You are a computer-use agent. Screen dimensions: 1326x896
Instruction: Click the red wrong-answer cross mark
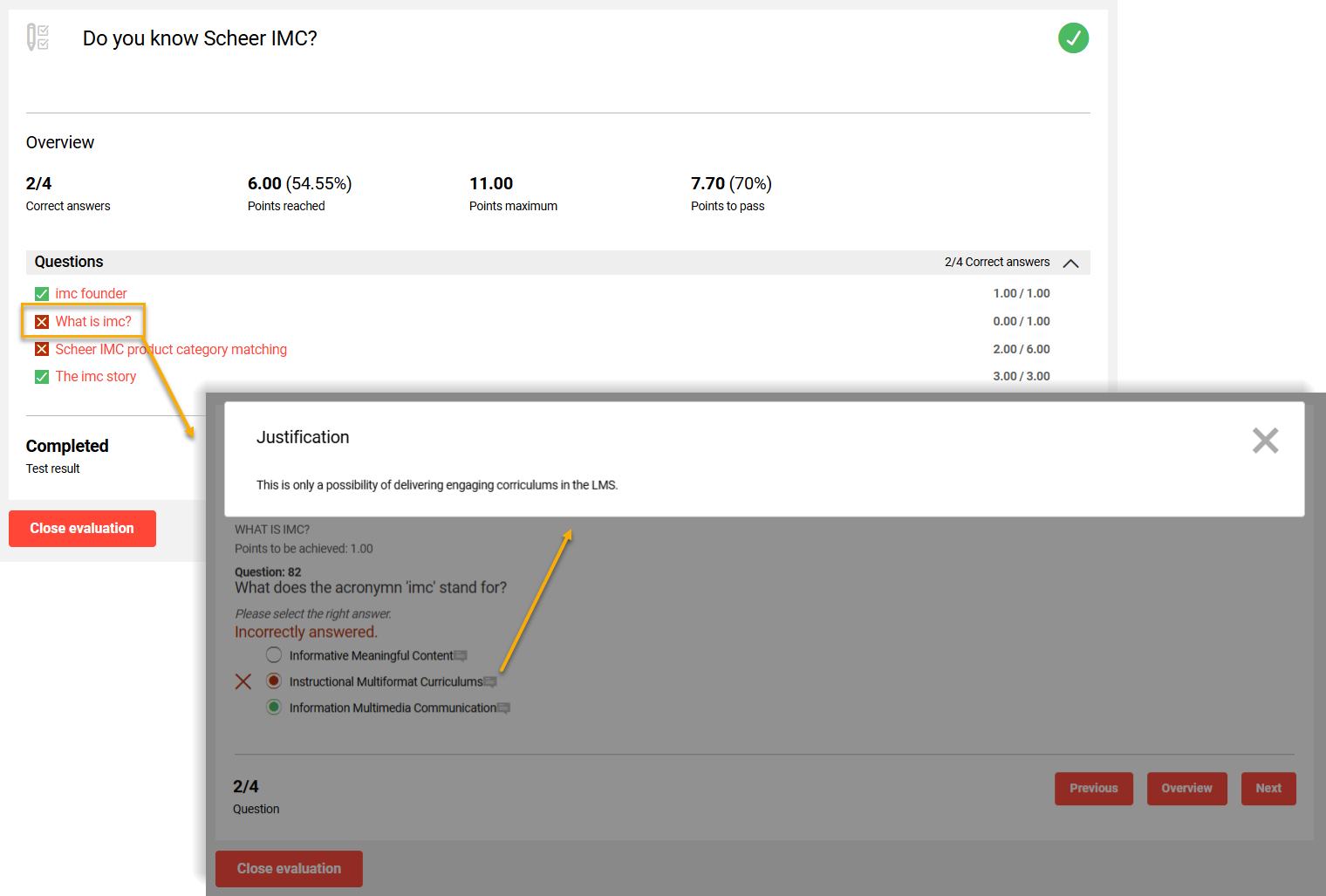(243, 681)
